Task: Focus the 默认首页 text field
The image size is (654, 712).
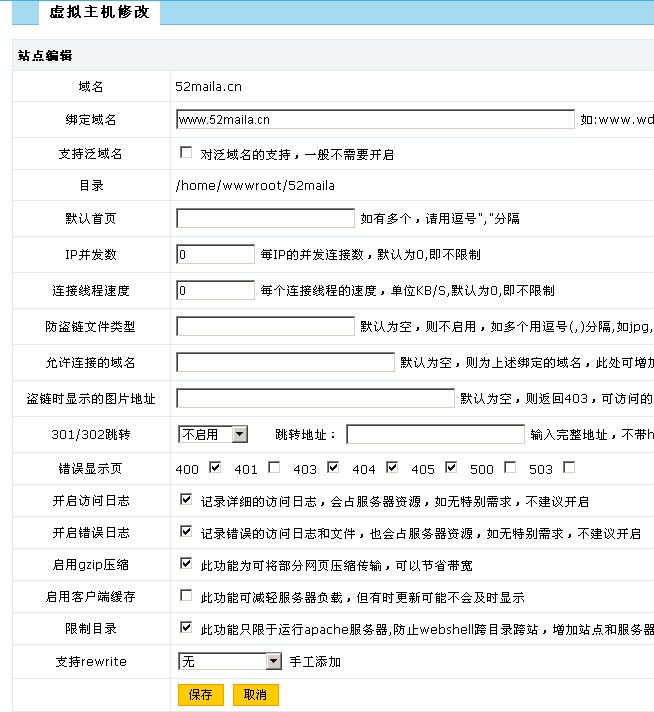Action: [x=265, y=218]
